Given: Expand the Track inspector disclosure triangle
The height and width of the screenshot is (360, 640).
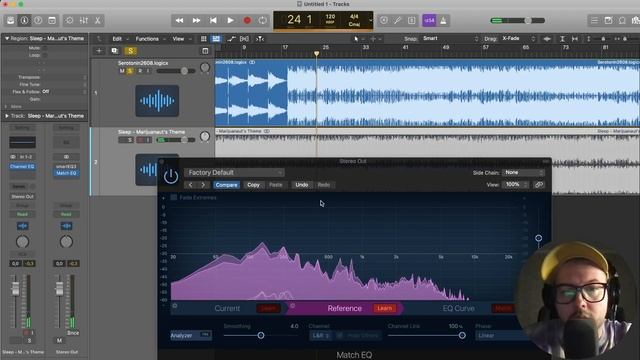Looking at the screenshot, I should point(7,116).
